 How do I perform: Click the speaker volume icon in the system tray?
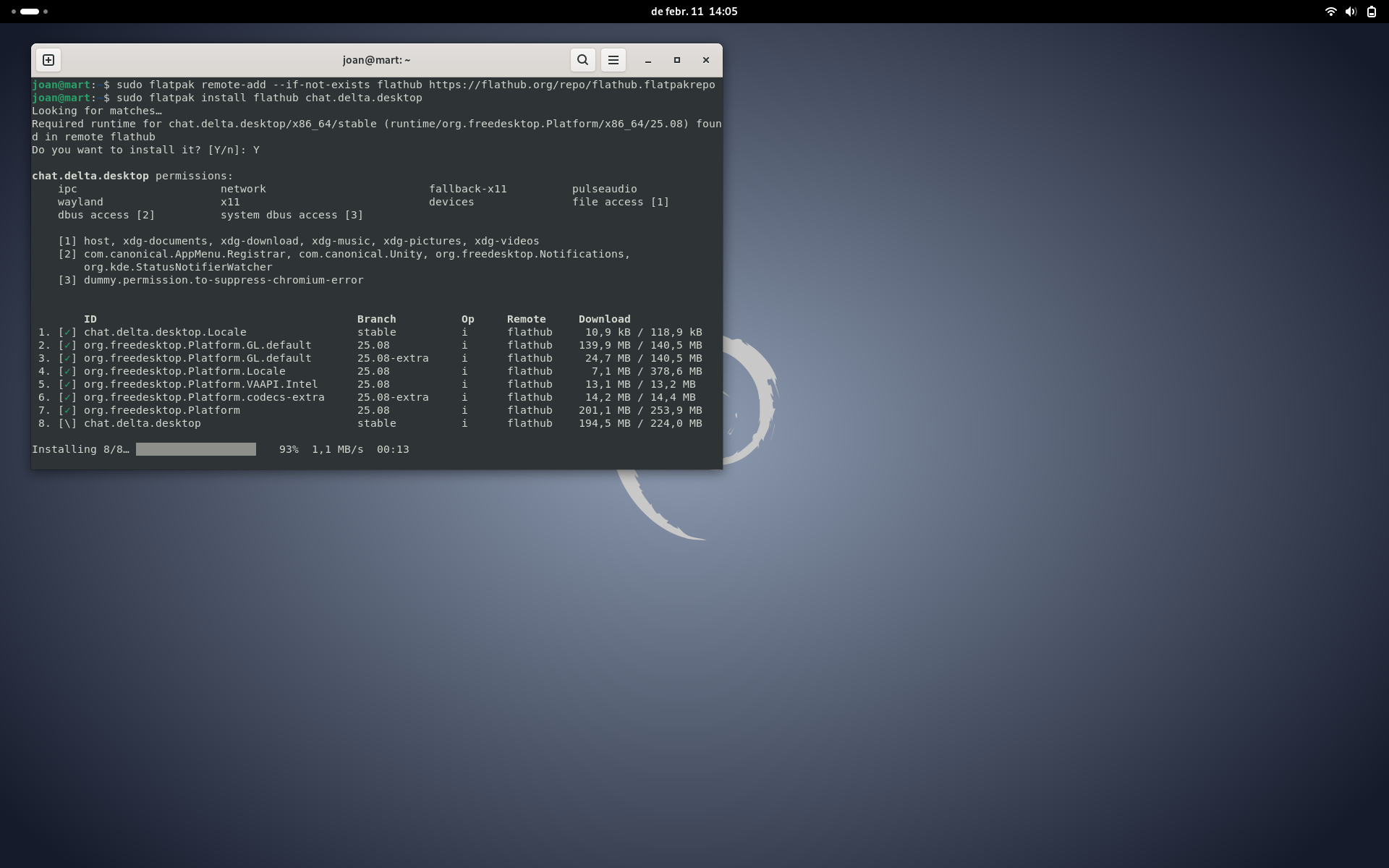click(x=1351, y=12)
